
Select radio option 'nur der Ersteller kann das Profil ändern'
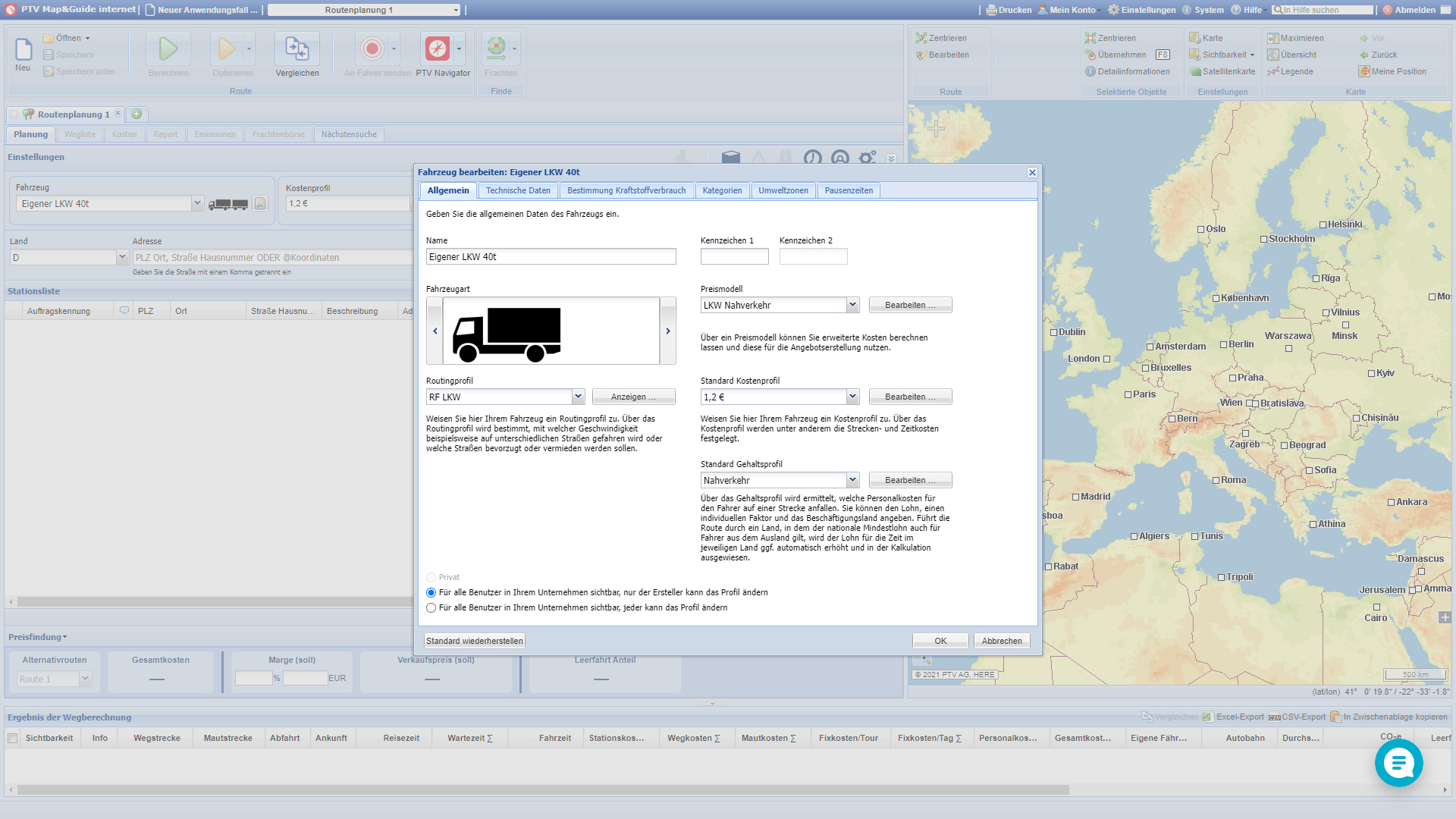pos(431,592)
